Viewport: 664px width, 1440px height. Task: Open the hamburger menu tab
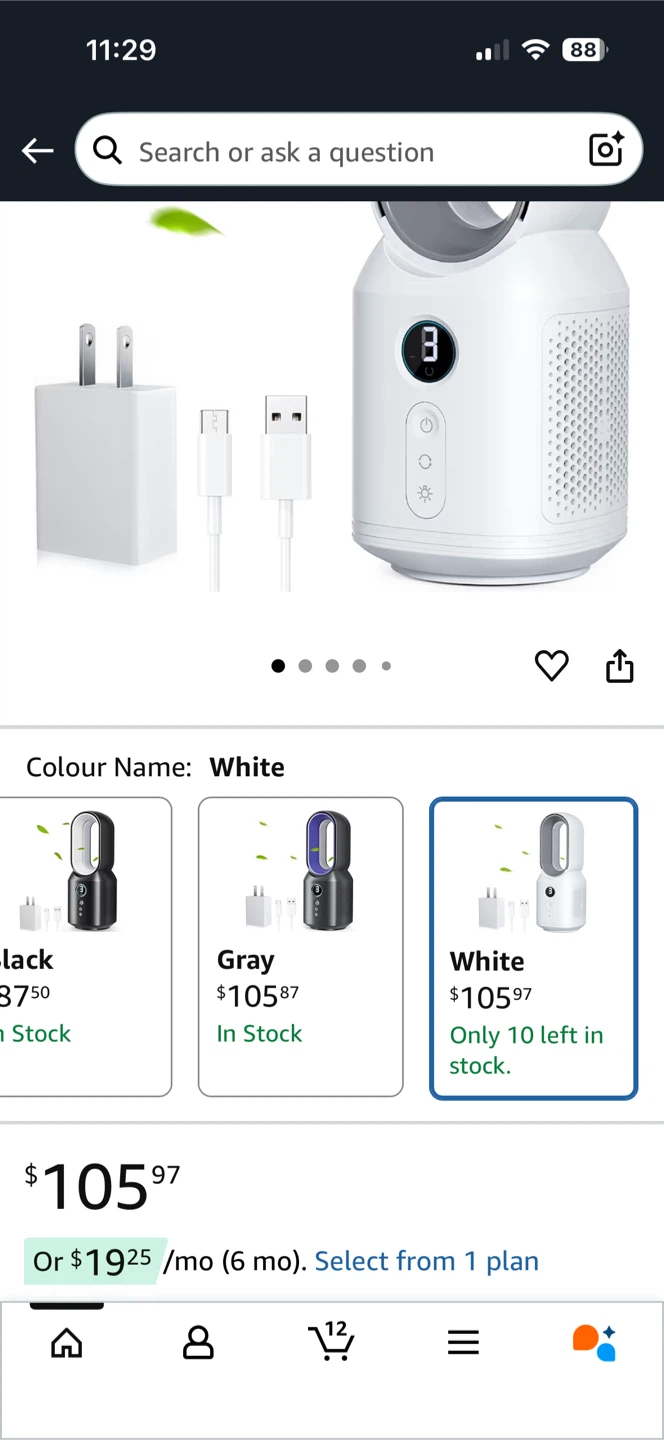pos(463,1343)
